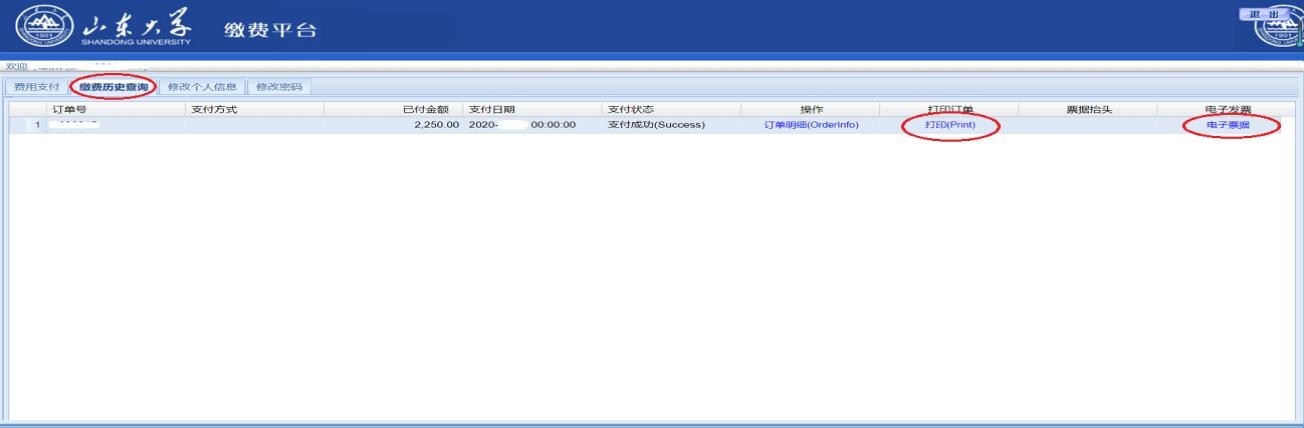This screenshot has height=428, width=1304.
Task: Open the 修改个人信息 tab
Action: click(x=202, y=87)
